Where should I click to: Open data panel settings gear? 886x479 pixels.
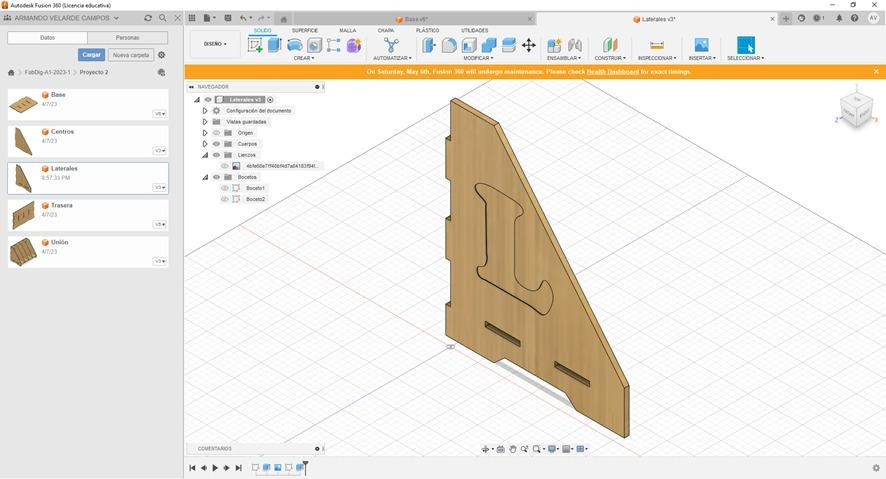162,55
